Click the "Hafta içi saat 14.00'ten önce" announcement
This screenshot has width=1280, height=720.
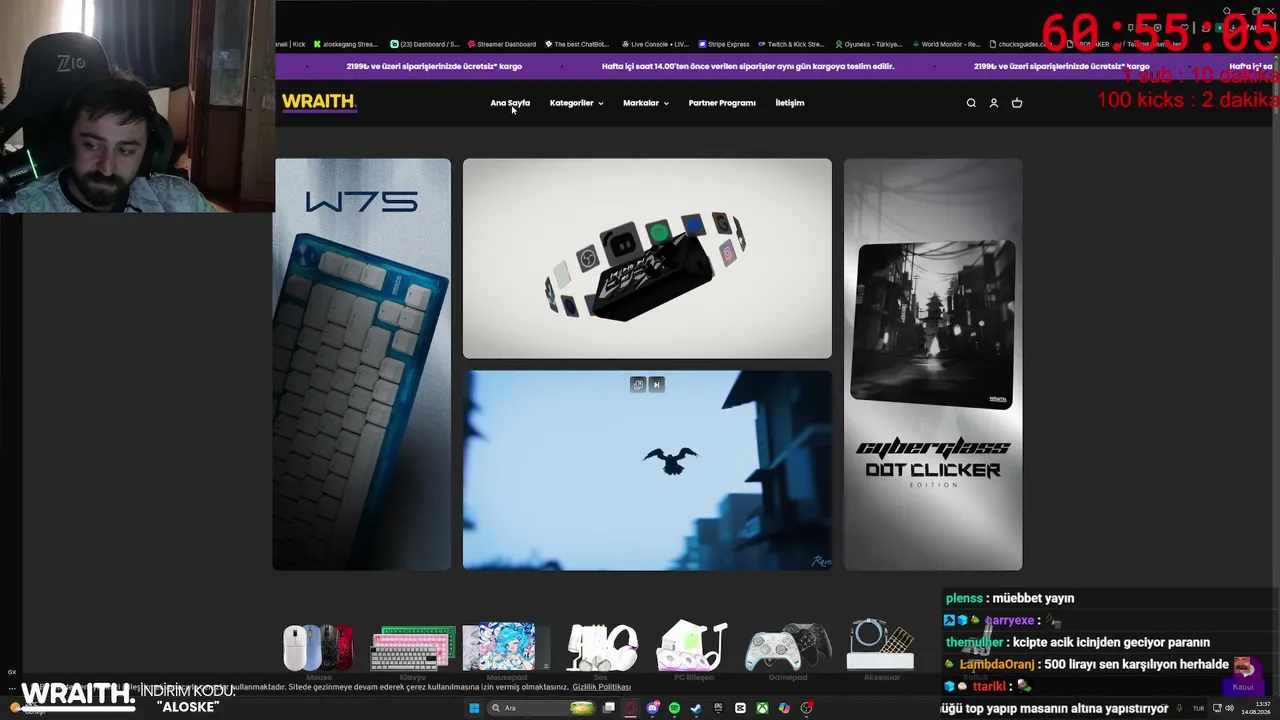pos(748,66)
